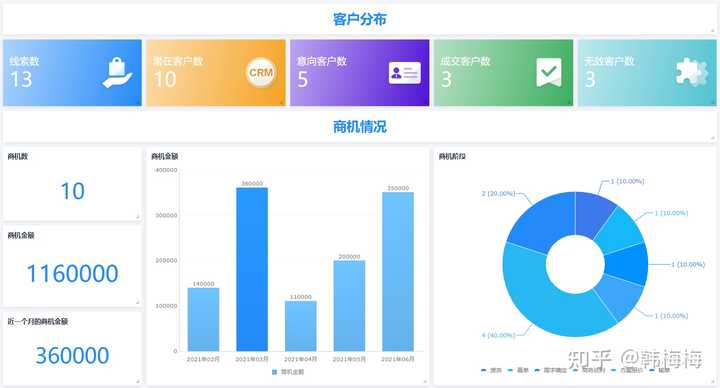Image resolution: width=720 pixels, height=388 pixels.
Task: Open the 意向客户数 label on purple card
Action: tap(321, 61)
